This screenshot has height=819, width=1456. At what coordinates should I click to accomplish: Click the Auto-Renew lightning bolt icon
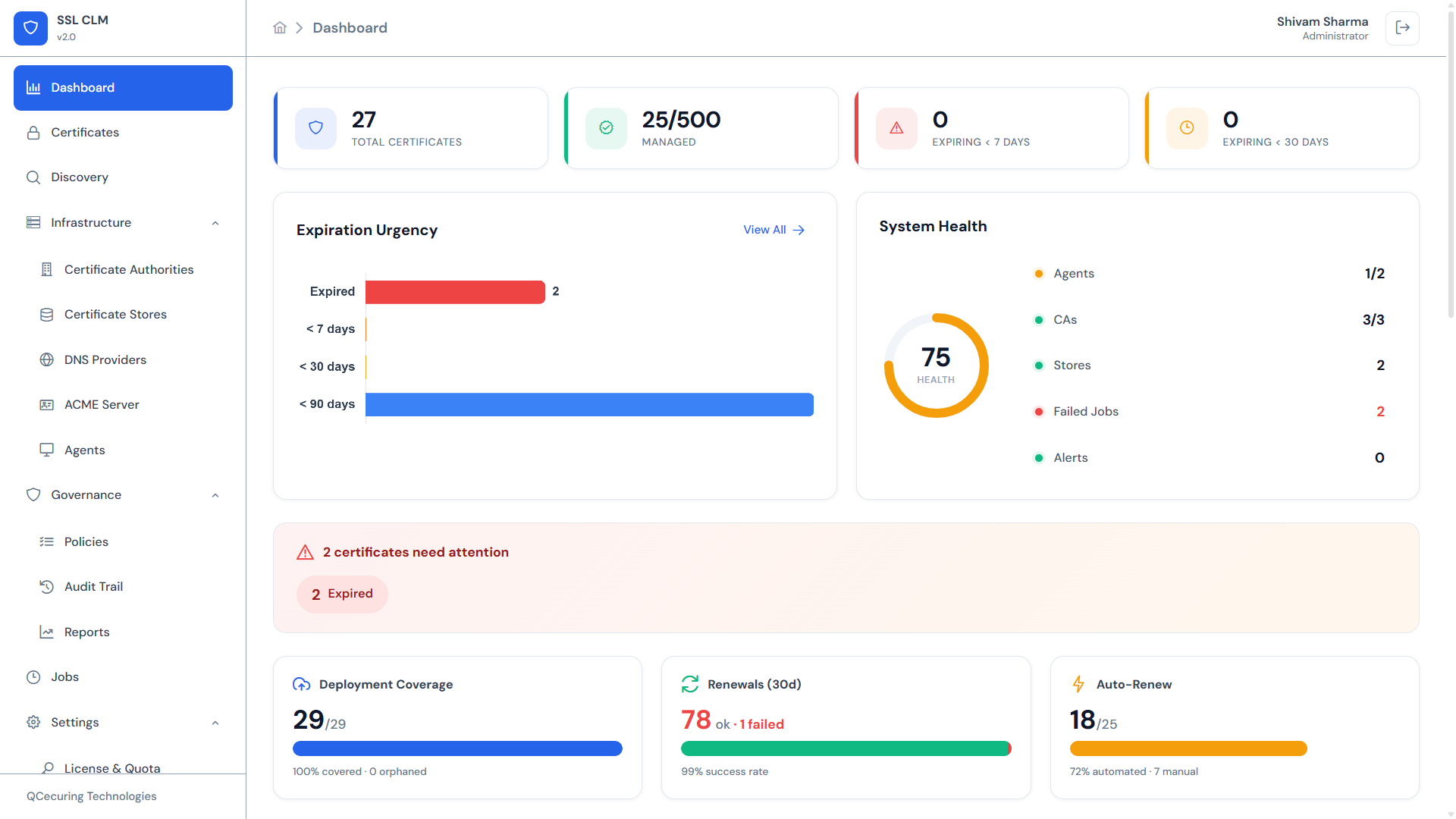pos(1078,684)
